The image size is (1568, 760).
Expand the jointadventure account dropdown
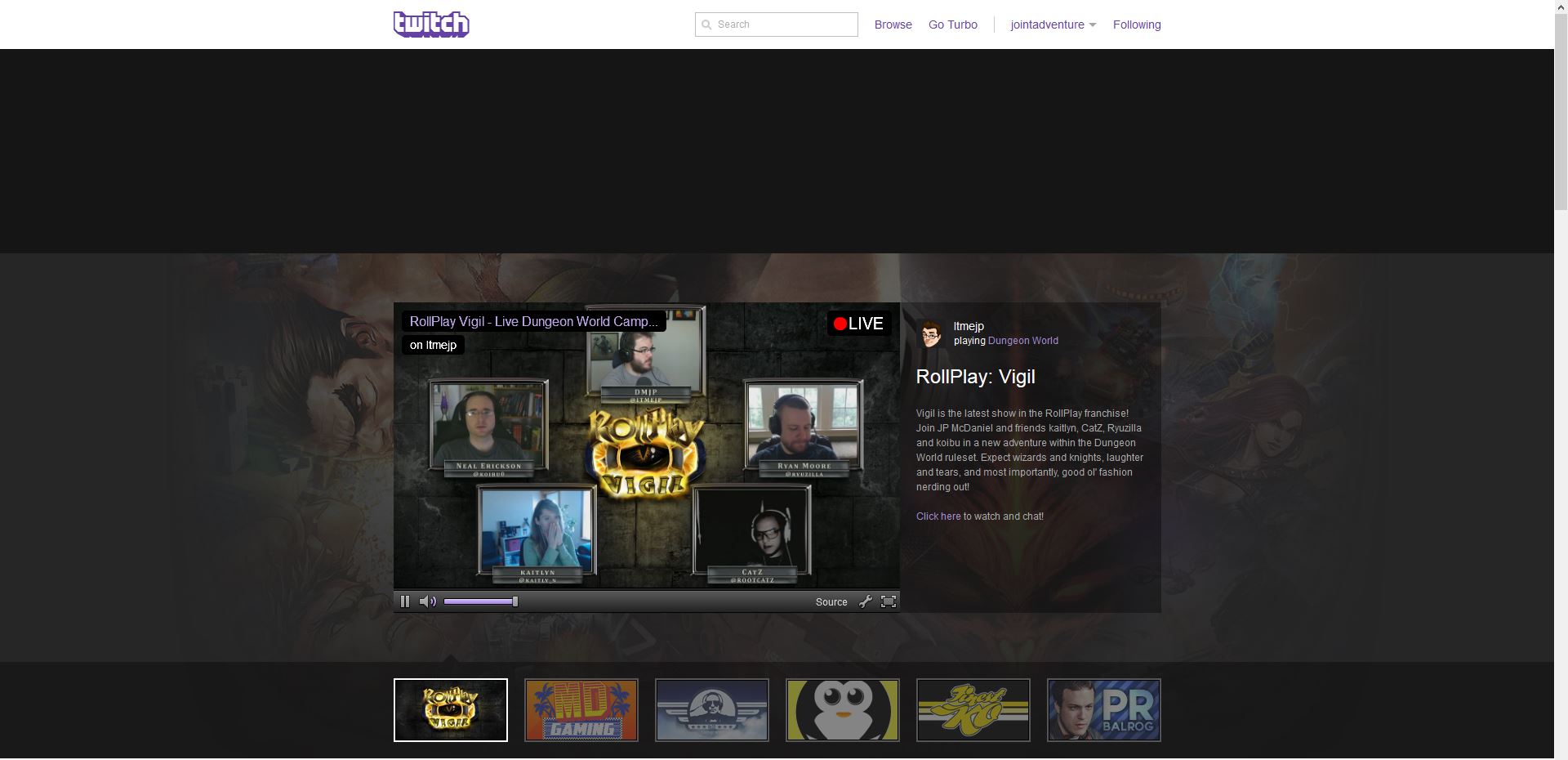coord(1053,25)
